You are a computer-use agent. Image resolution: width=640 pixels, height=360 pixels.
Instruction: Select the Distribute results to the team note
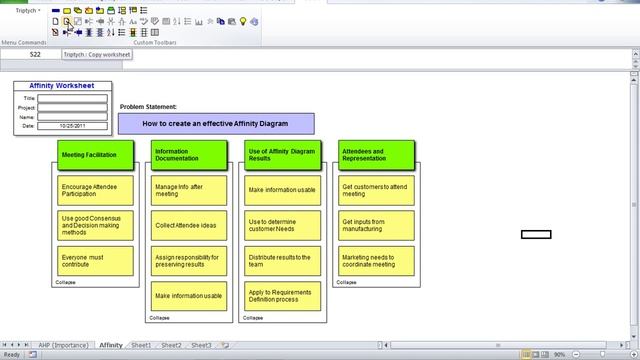282,261
